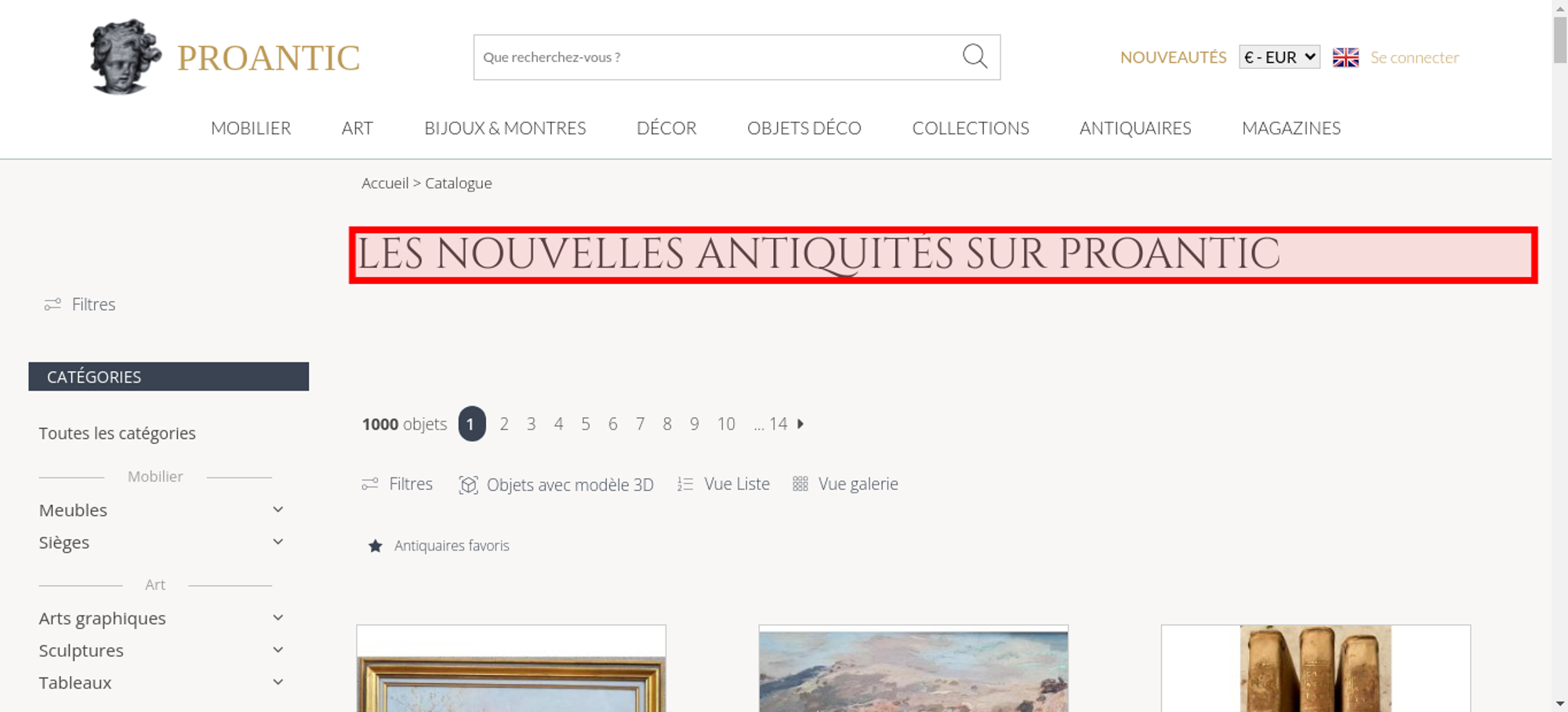Open the MOBILIER menu
Viewport: 1568px width, 712px height.
coord(251,128)
